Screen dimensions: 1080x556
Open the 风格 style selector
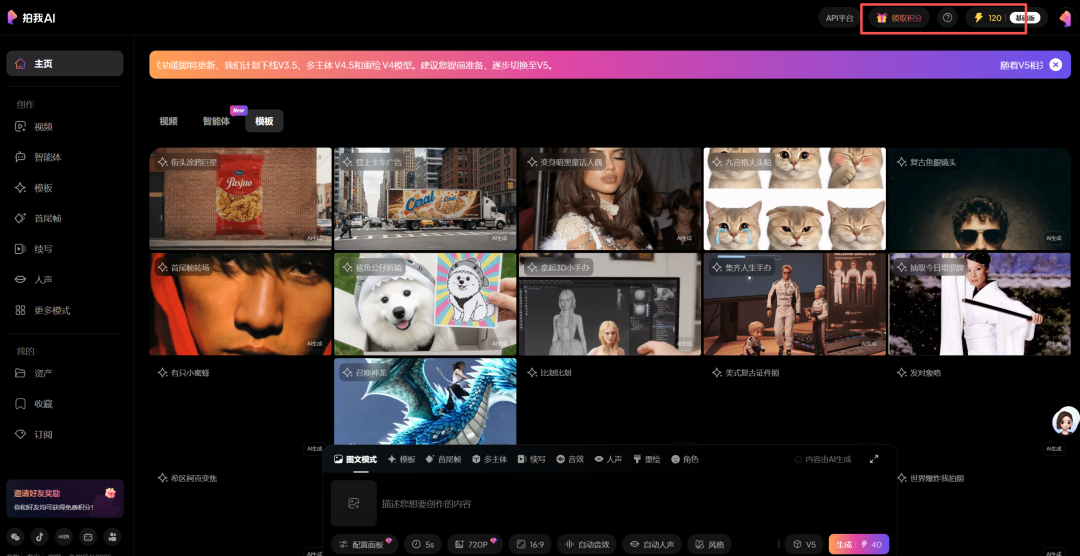[x=709, y=544]
